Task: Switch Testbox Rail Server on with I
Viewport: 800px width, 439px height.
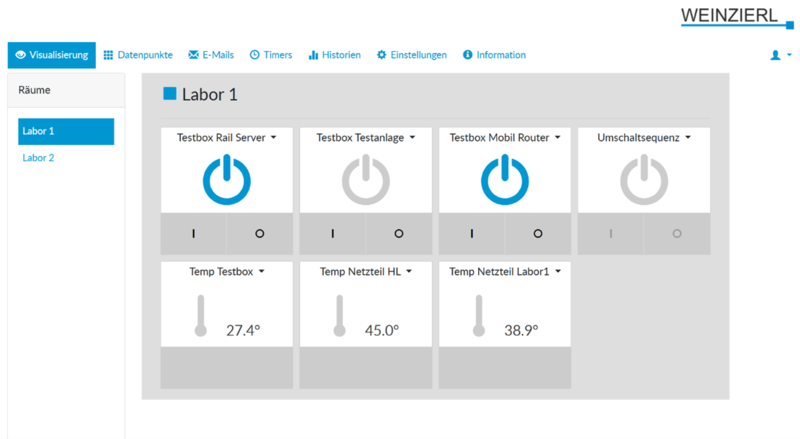Action: [193, 233]
